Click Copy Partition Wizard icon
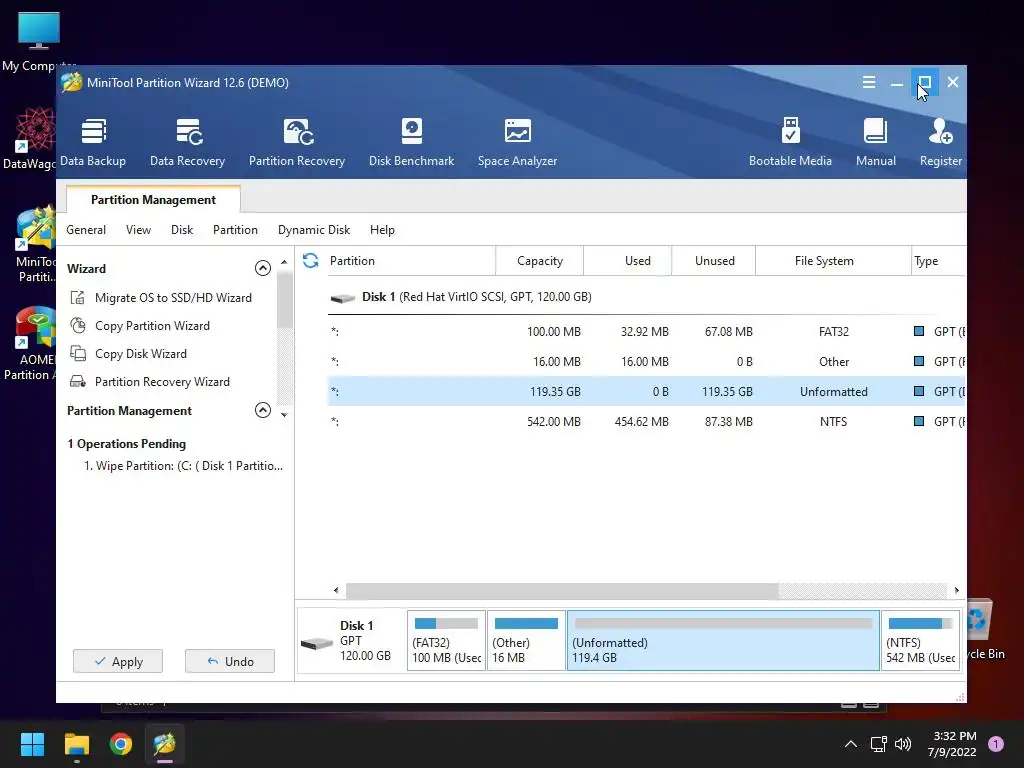Image resolution: width=1024 pixels, height=768 pixels. click(78, 325)
